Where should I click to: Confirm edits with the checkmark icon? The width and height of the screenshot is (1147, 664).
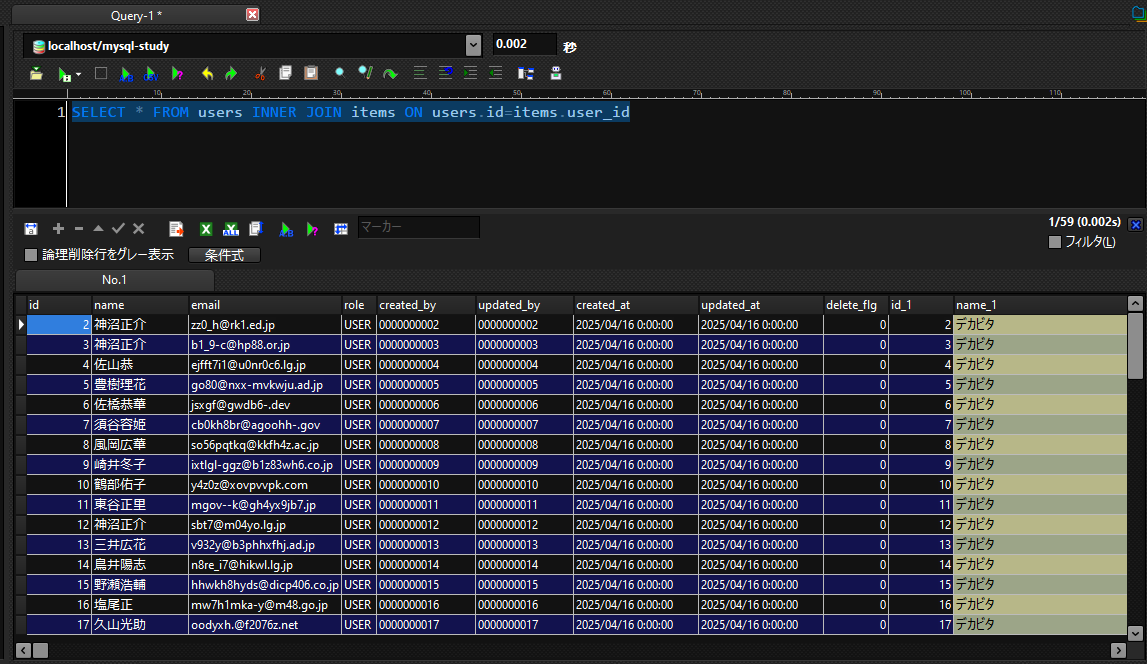117,228
